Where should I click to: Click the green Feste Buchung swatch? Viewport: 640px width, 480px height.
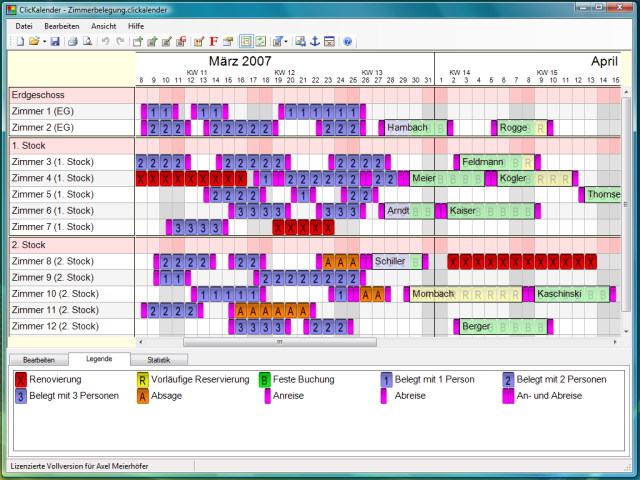[265, 380]
